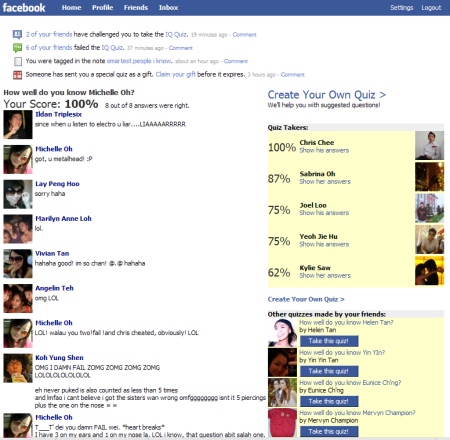
Task: Open Ildan Triplesix's profile name
Action: point(59,114)
